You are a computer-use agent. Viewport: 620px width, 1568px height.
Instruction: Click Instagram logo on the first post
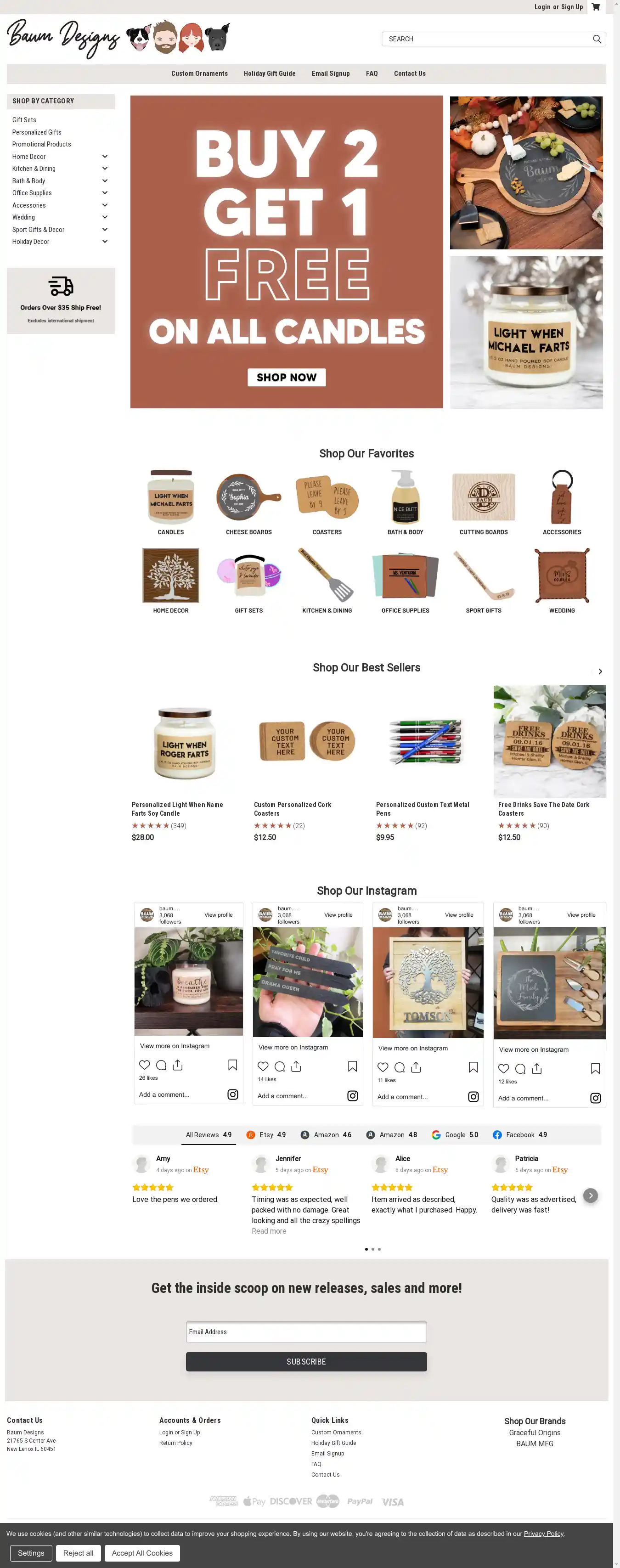tap(232, 1094)
